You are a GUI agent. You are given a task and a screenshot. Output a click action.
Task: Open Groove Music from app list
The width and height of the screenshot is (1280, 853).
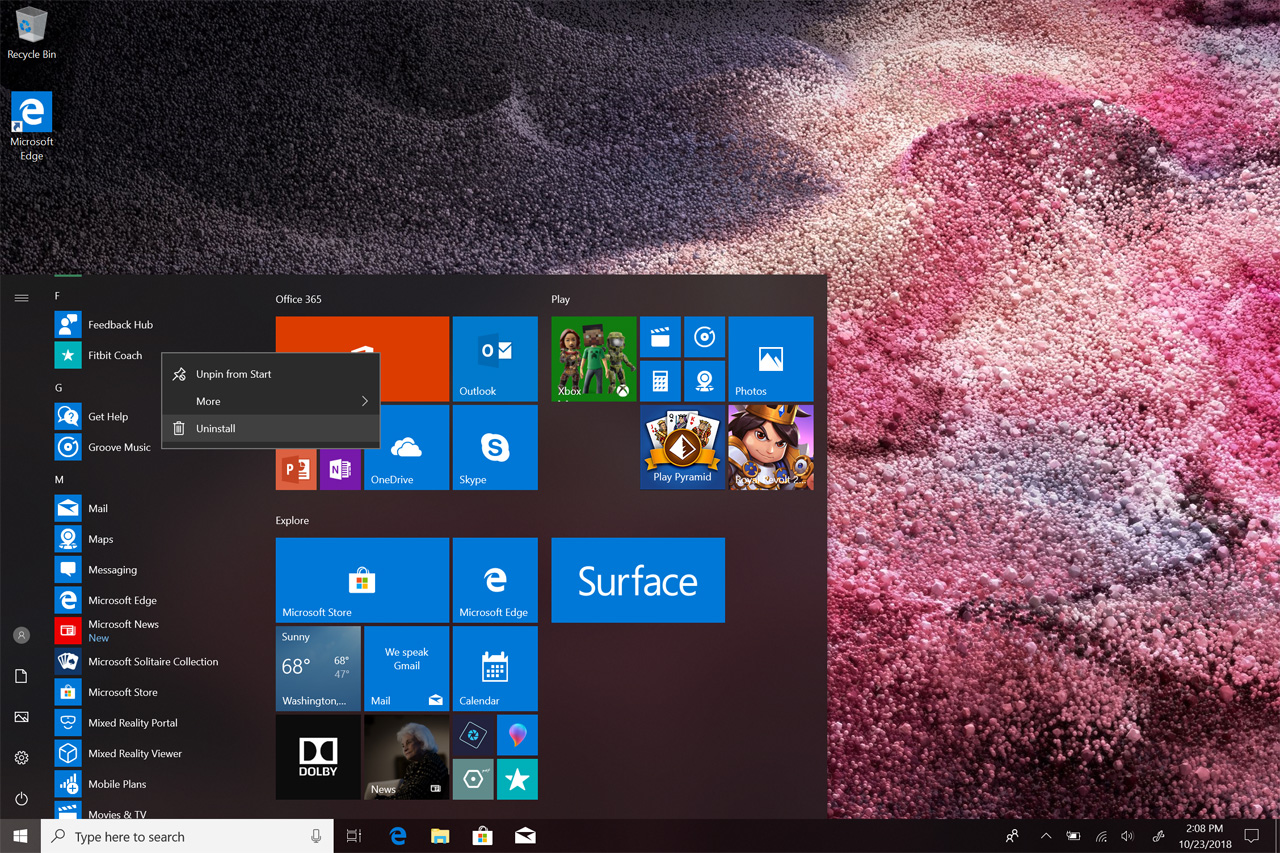click(x=119, y=447)
